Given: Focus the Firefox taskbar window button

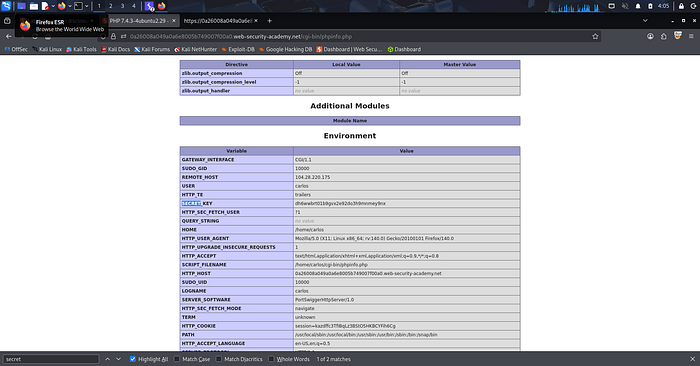Looking at the screenshot, I should click(x=162, y=6).
